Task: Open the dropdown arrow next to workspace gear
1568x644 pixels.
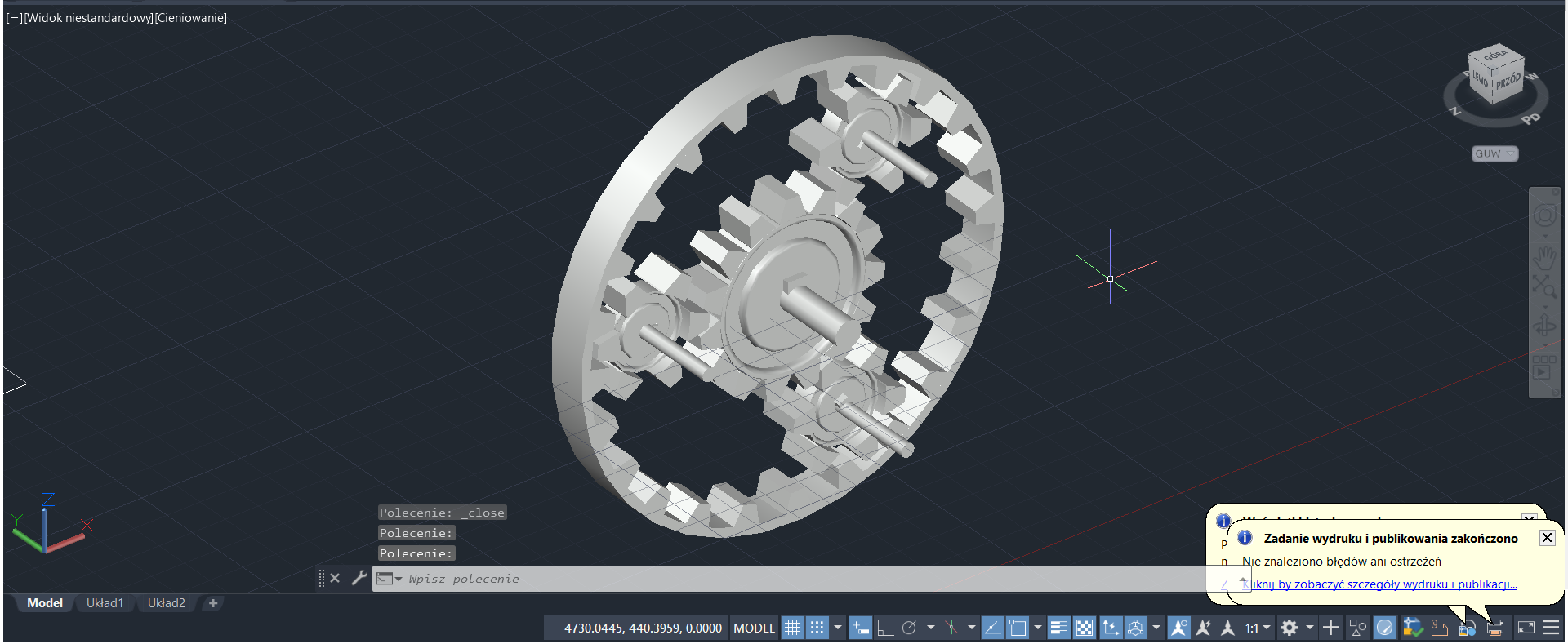Action: (x=1310, y=628)
